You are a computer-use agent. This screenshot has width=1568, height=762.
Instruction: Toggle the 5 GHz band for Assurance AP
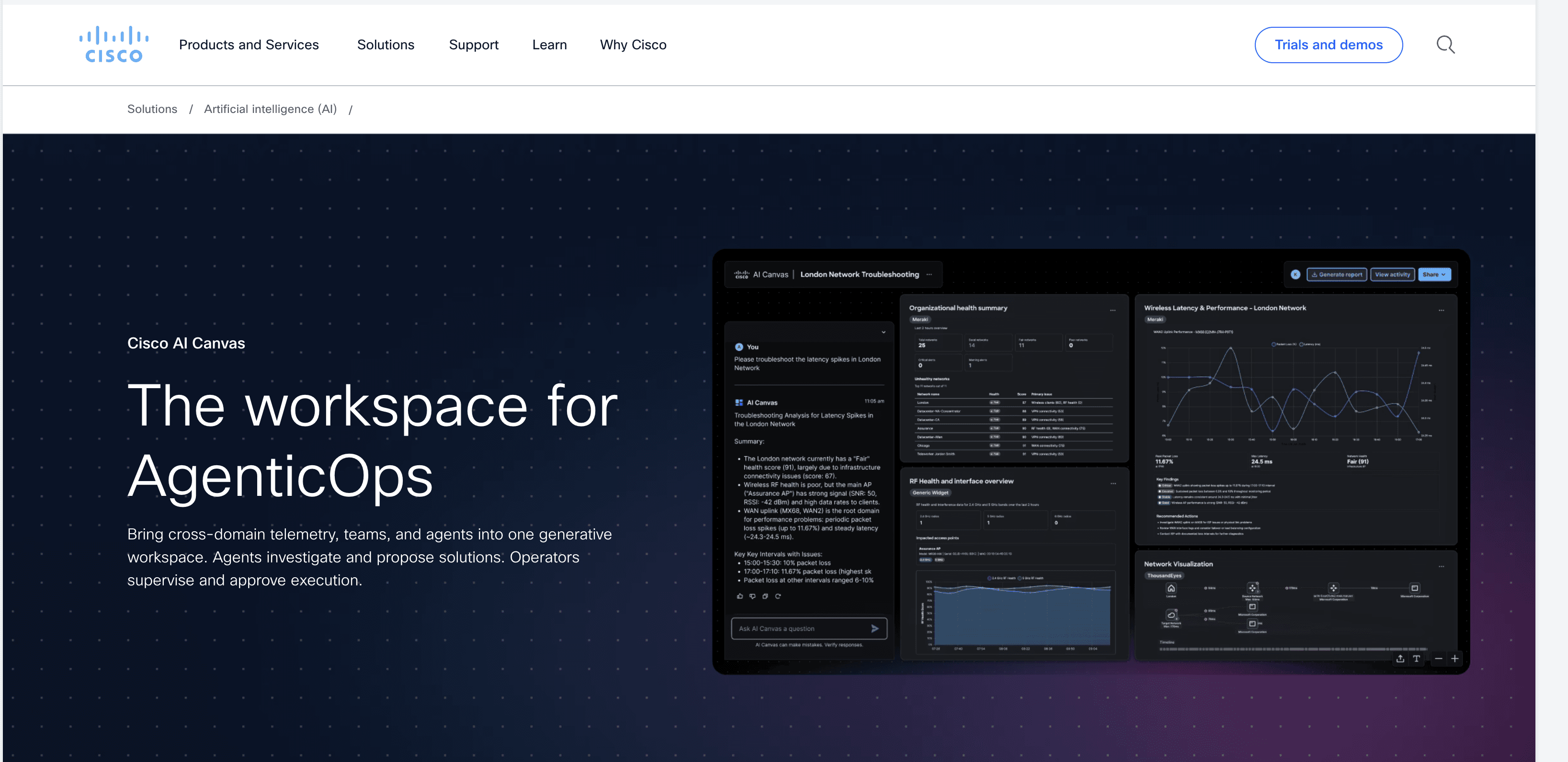tap(940, 560)
